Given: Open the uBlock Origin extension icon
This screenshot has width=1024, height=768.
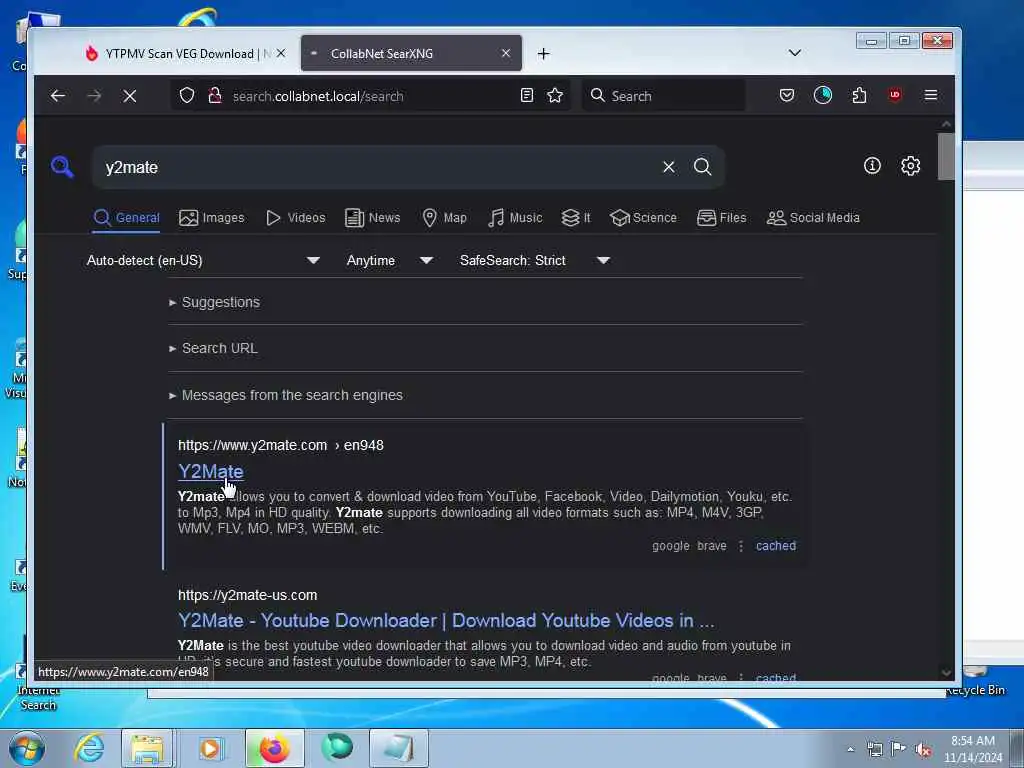Looking at the screenshot, I should (895, 95).
